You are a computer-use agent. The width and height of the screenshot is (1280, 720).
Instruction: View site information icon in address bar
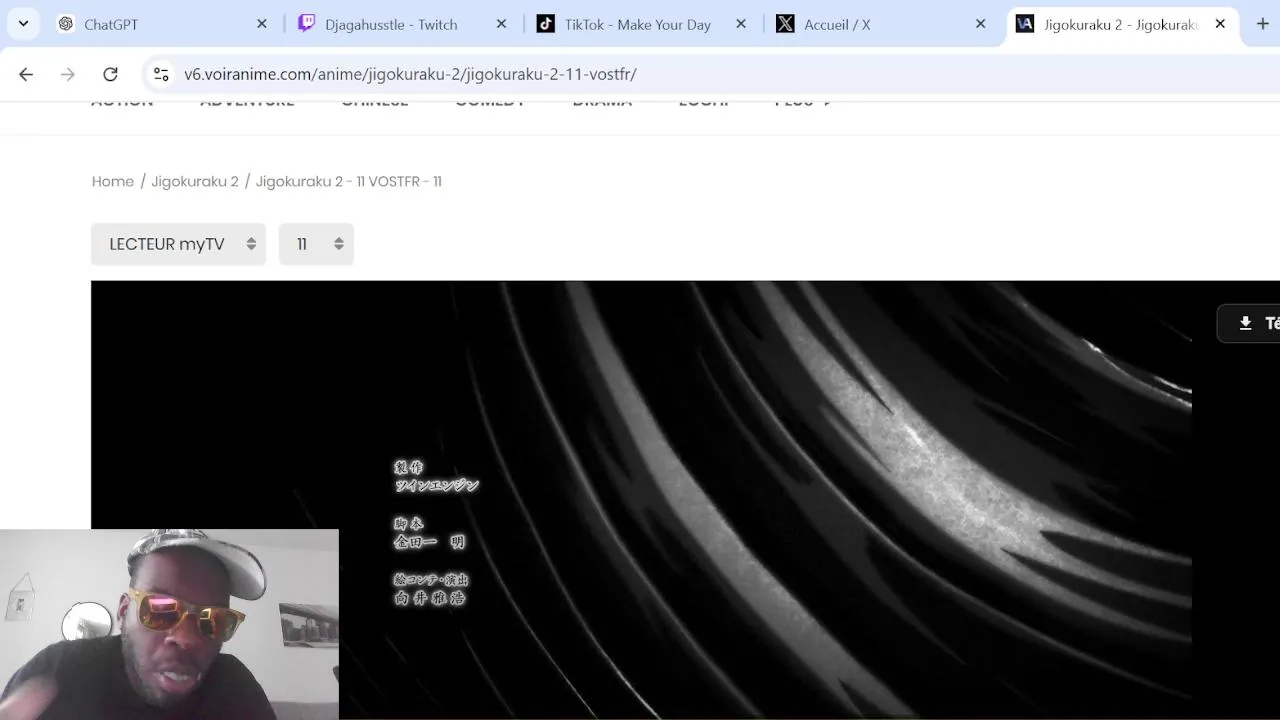point(160,74)
